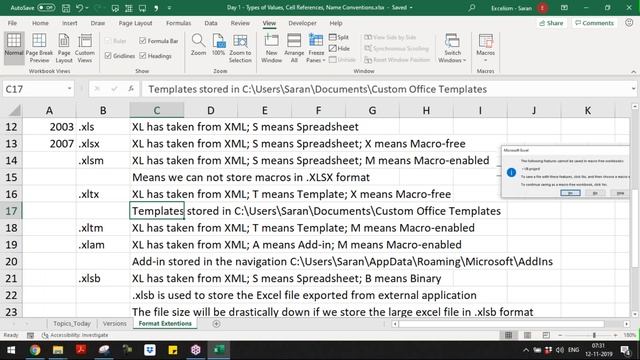Open File Explorer from taskbar
The height and width of the screenshot is (360, 640).
coord(58,350)
